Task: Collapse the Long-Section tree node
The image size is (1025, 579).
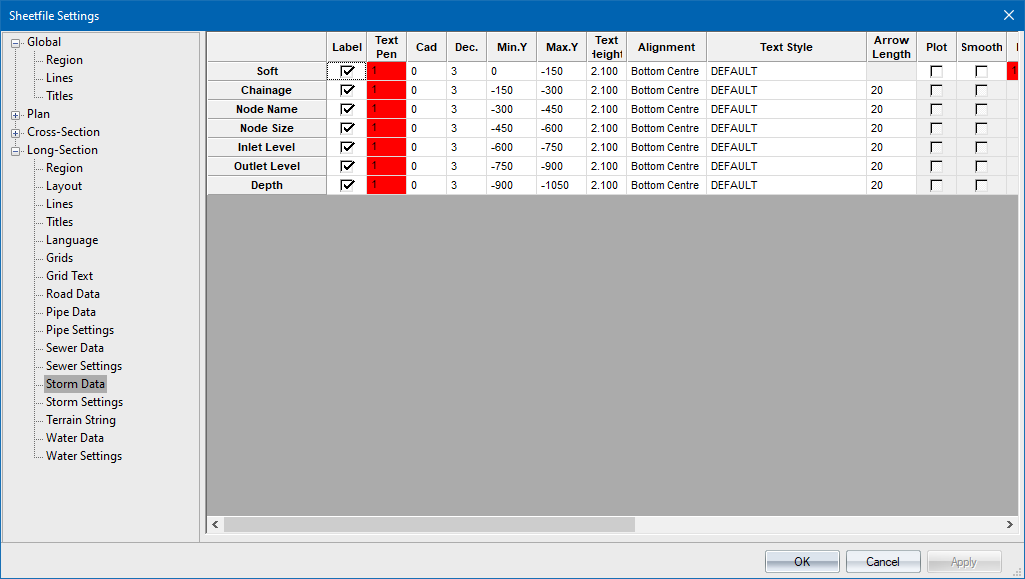Action: [16, 151]
